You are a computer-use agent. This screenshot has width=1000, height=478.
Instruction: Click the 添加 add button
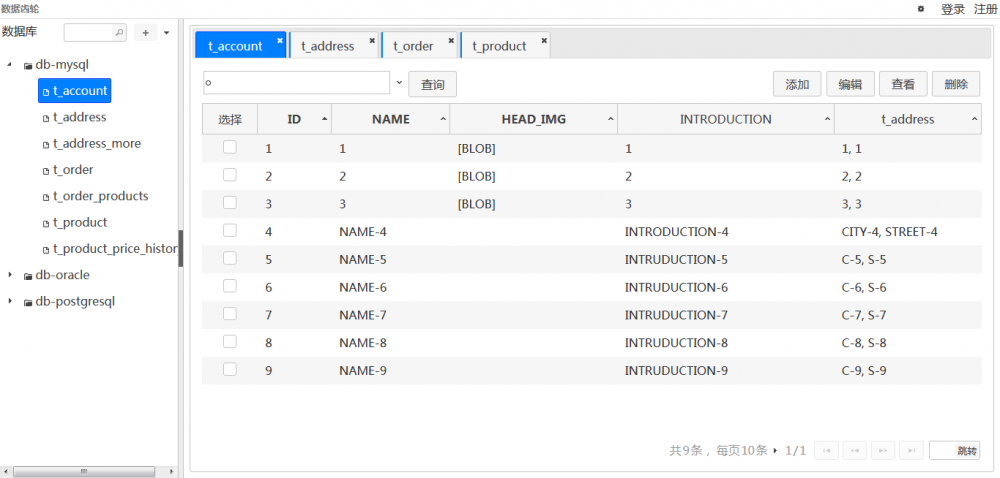tap(797, 85)
